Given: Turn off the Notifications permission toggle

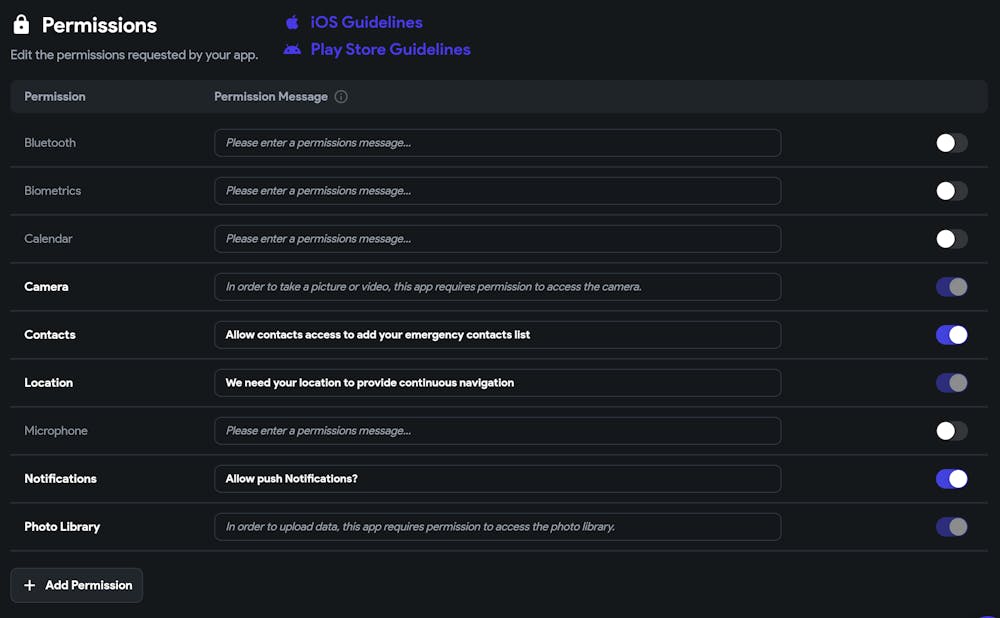Looking at the screenshot, I should pyautogui.click(x=951, y=479).
